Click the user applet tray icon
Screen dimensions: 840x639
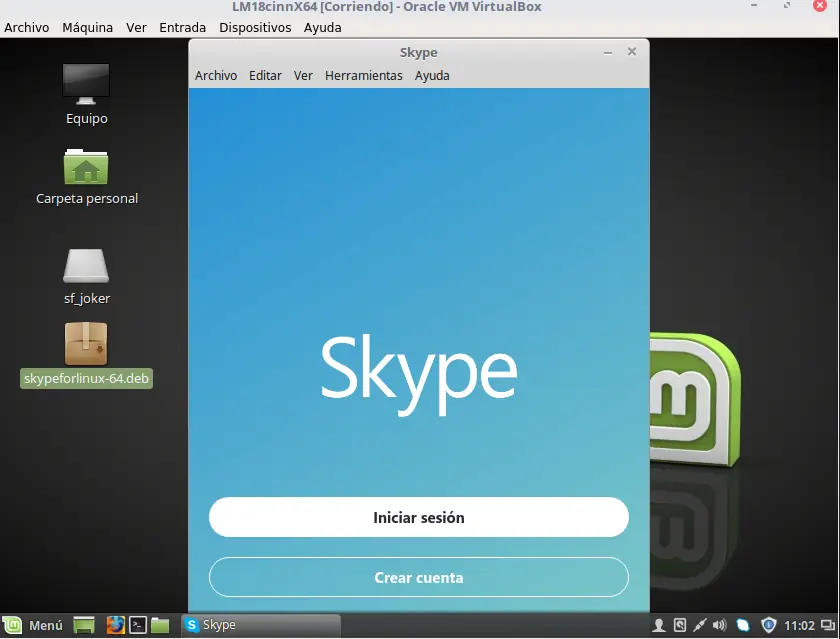click(x=659, y=625)
